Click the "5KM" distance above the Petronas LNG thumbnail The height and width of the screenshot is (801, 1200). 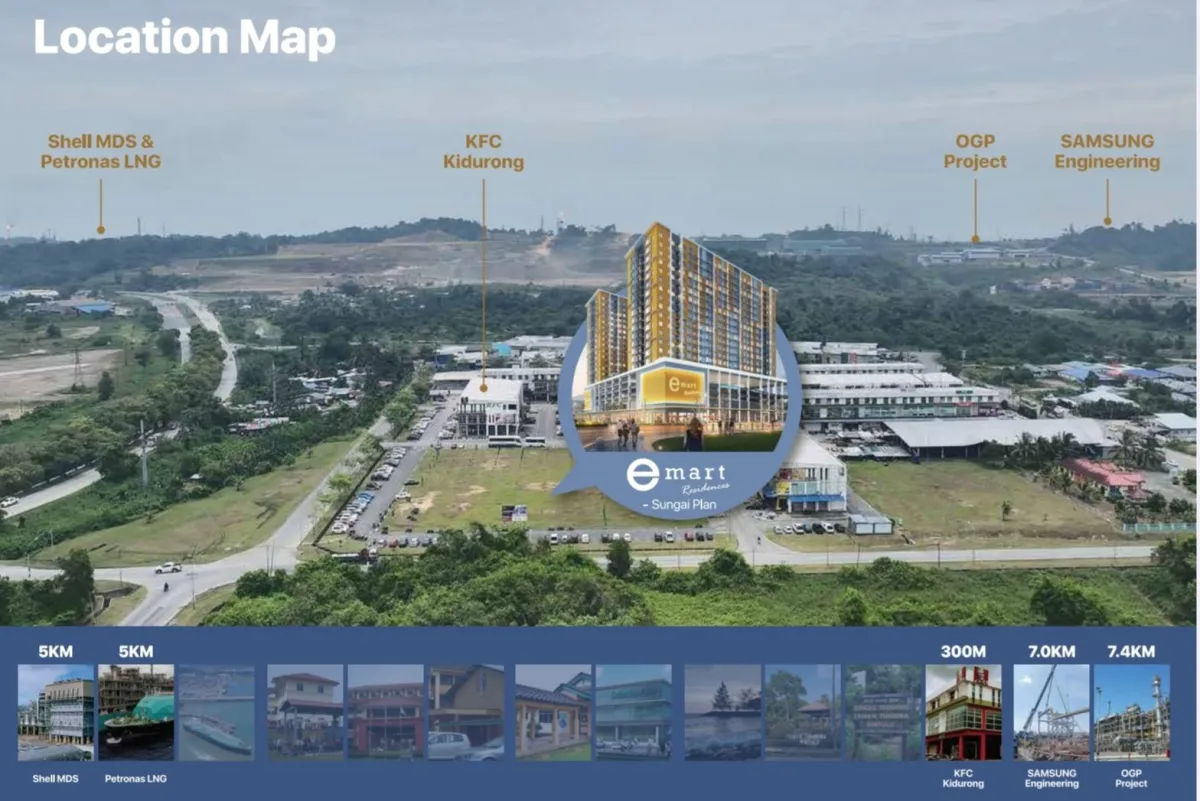[136, 651]
